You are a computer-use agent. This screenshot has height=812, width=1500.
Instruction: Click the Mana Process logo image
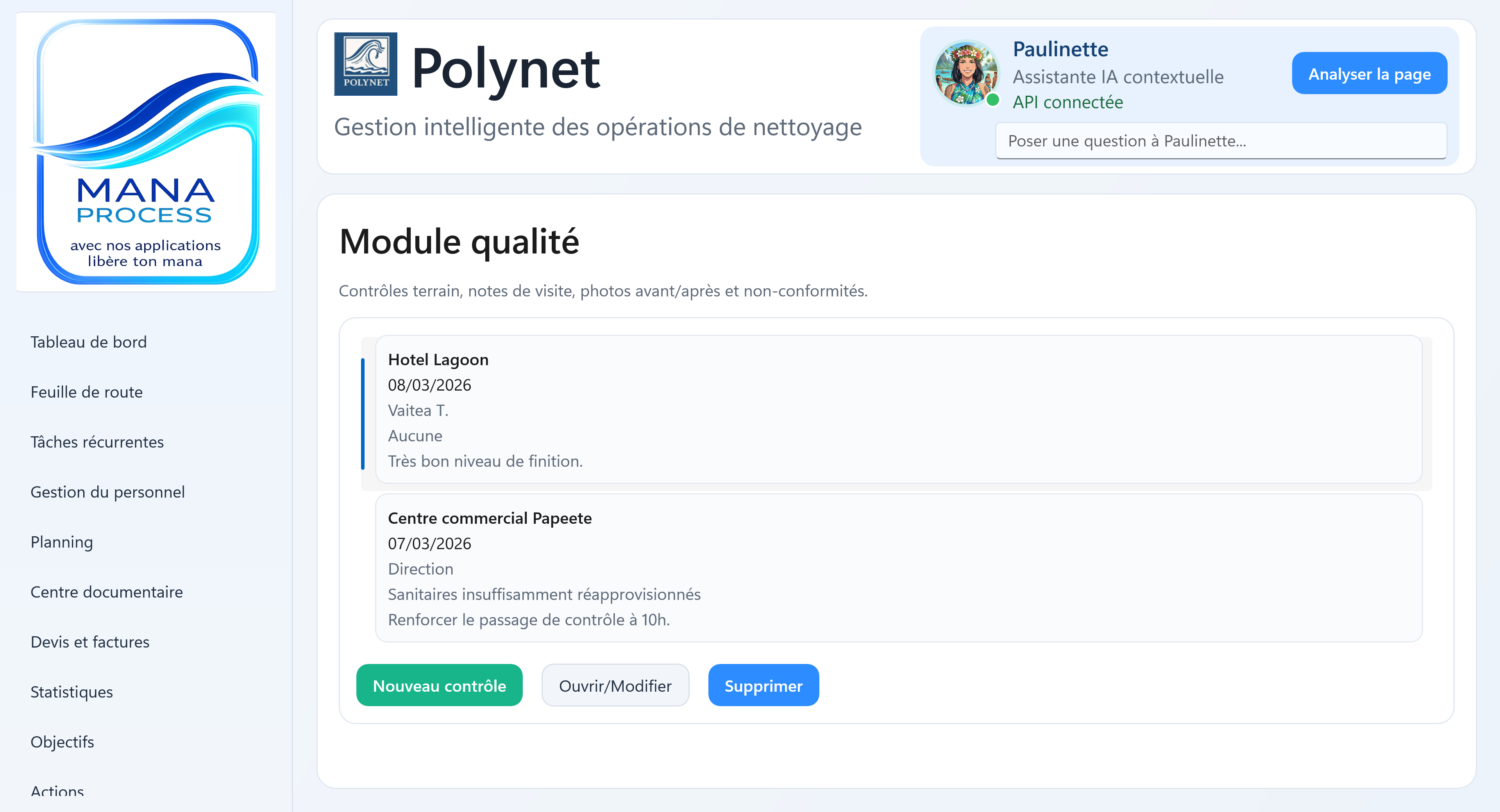click(x=146, y=152)
